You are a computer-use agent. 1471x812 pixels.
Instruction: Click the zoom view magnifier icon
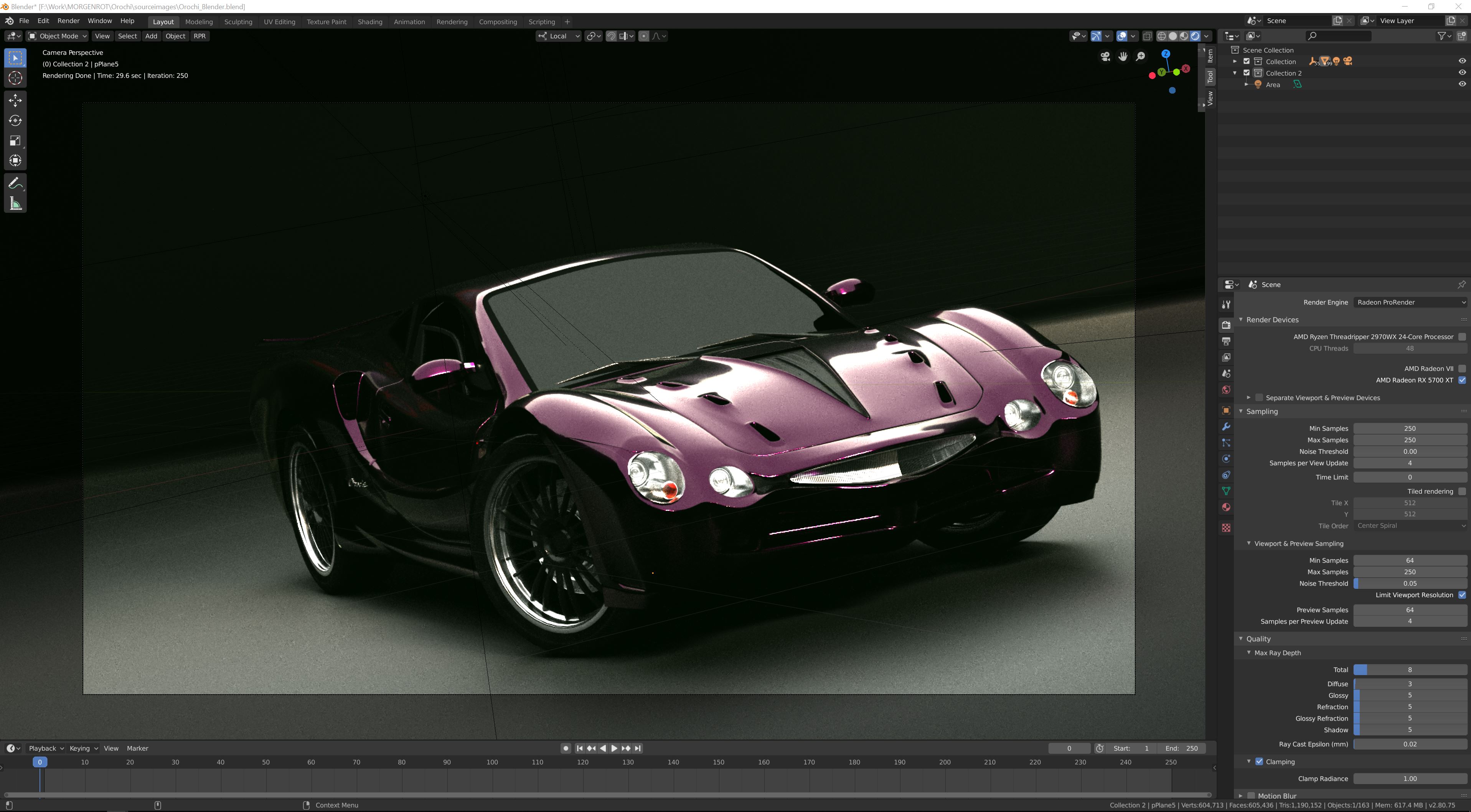coord(1140,56)
